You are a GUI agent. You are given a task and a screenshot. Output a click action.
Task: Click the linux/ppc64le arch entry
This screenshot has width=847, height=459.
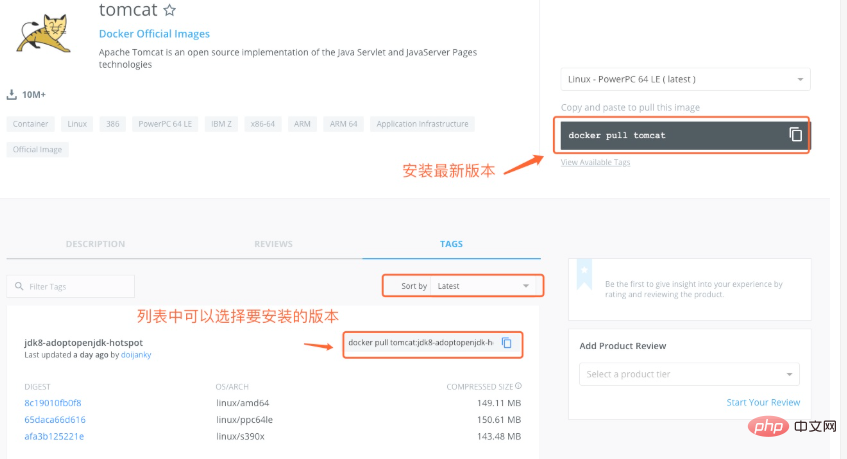[x=244, y=420]
